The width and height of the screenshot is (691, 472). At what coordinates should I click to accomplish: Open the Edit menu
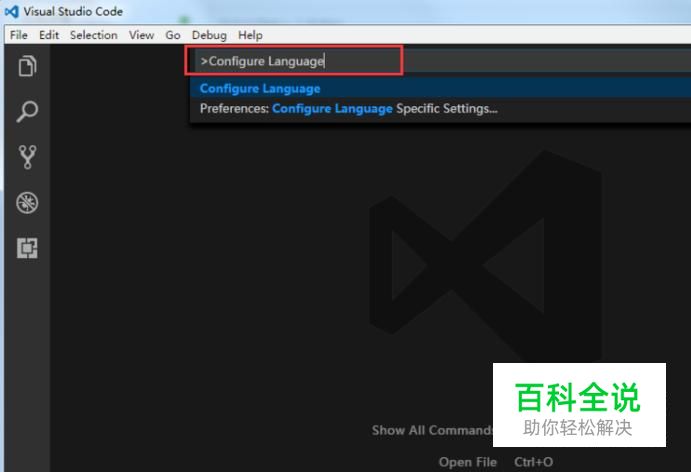[49, 35]
